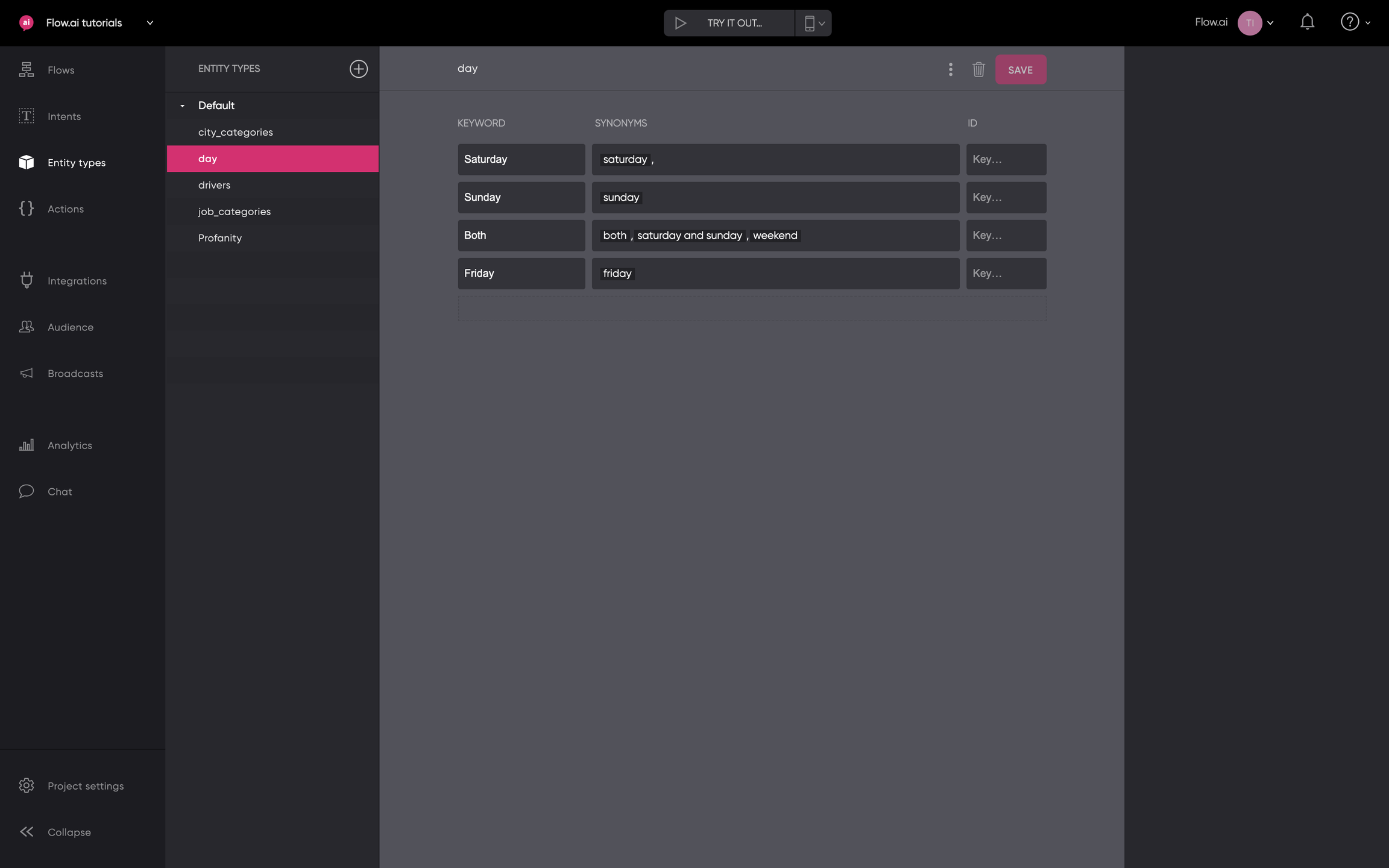Select the job_categories entity type

coord(235,212)
